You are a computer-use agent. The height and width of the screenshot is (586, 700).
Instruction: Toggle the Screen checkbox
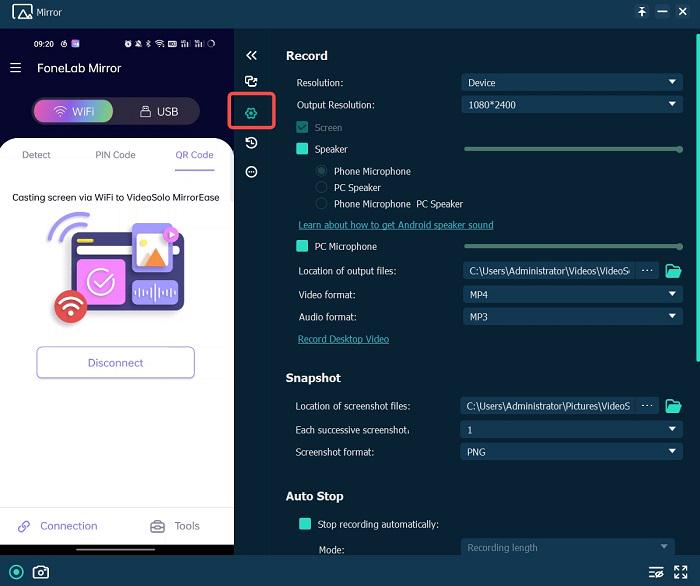(x=302, y=127)
